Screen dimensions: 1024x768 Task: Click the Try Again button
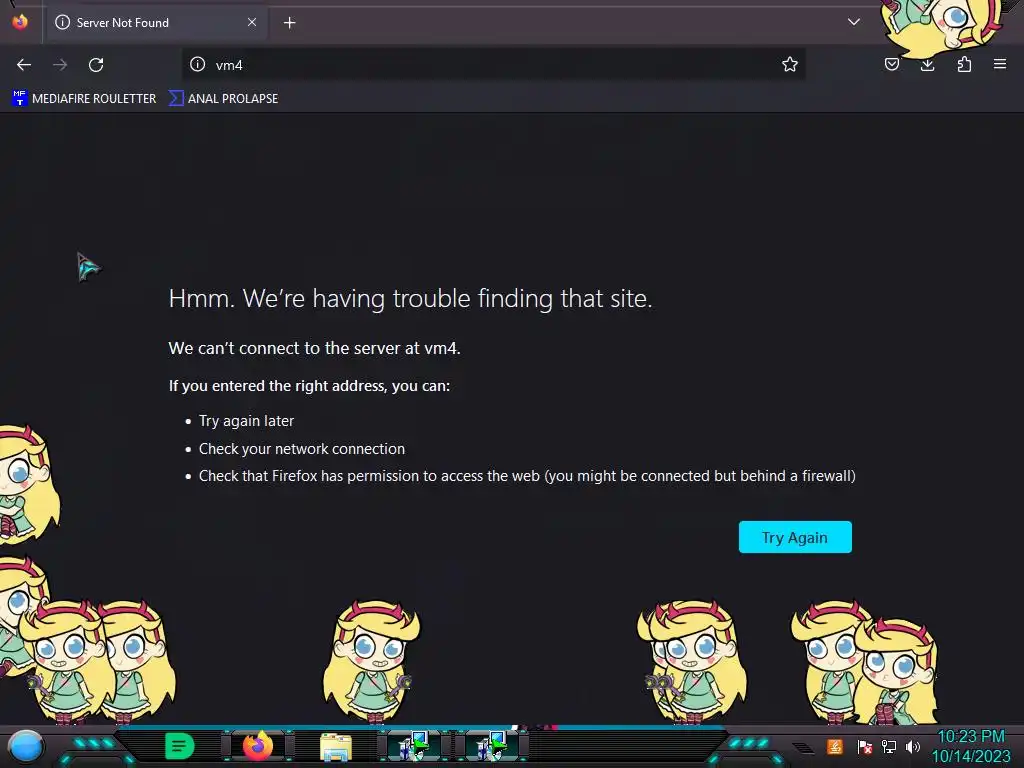[x=795, y=537]
